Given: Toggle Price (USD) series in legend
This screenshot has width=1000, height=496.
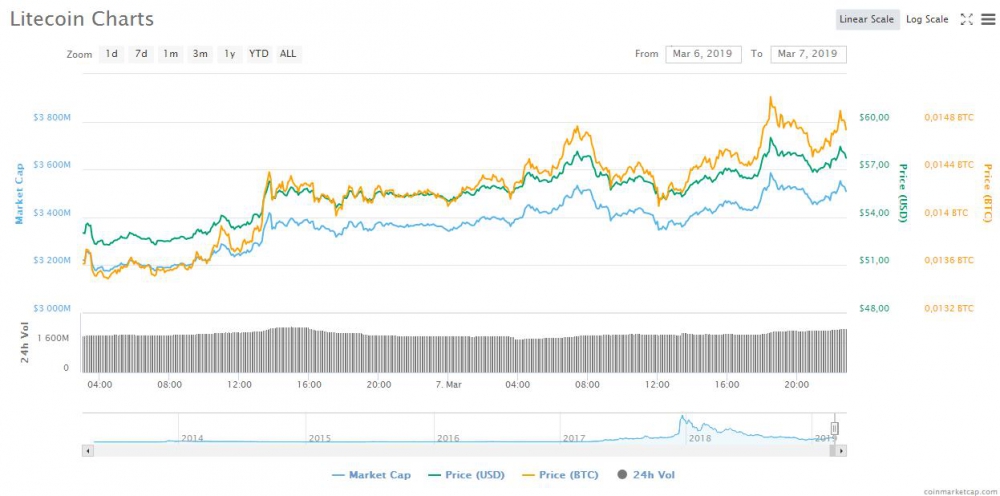Looking at the screenshot, I should click(467, 475).
